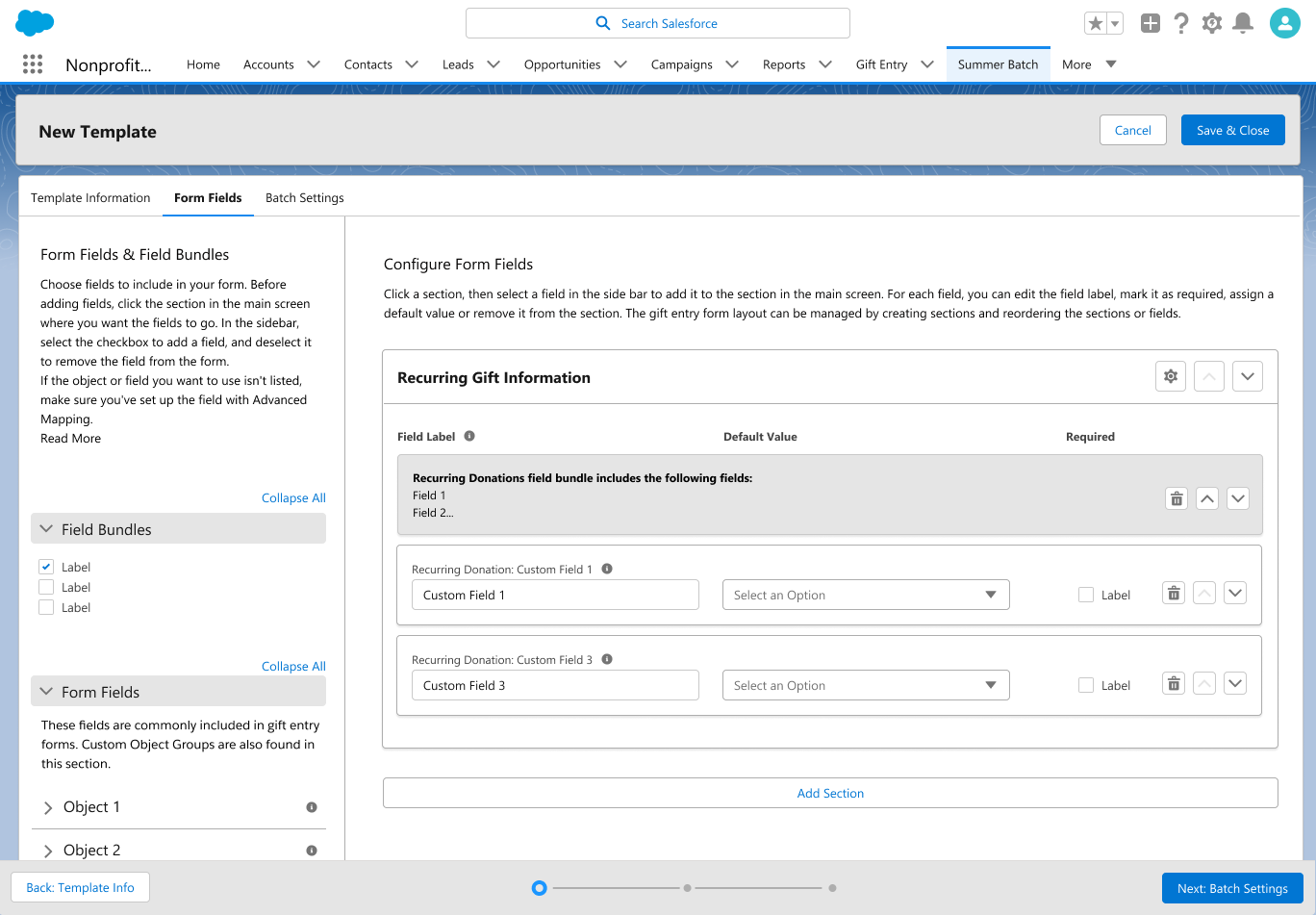Mark Custom Field 1 as required
The height and width of the screenshot is (915, 1316).
[x=1085, y=594]
